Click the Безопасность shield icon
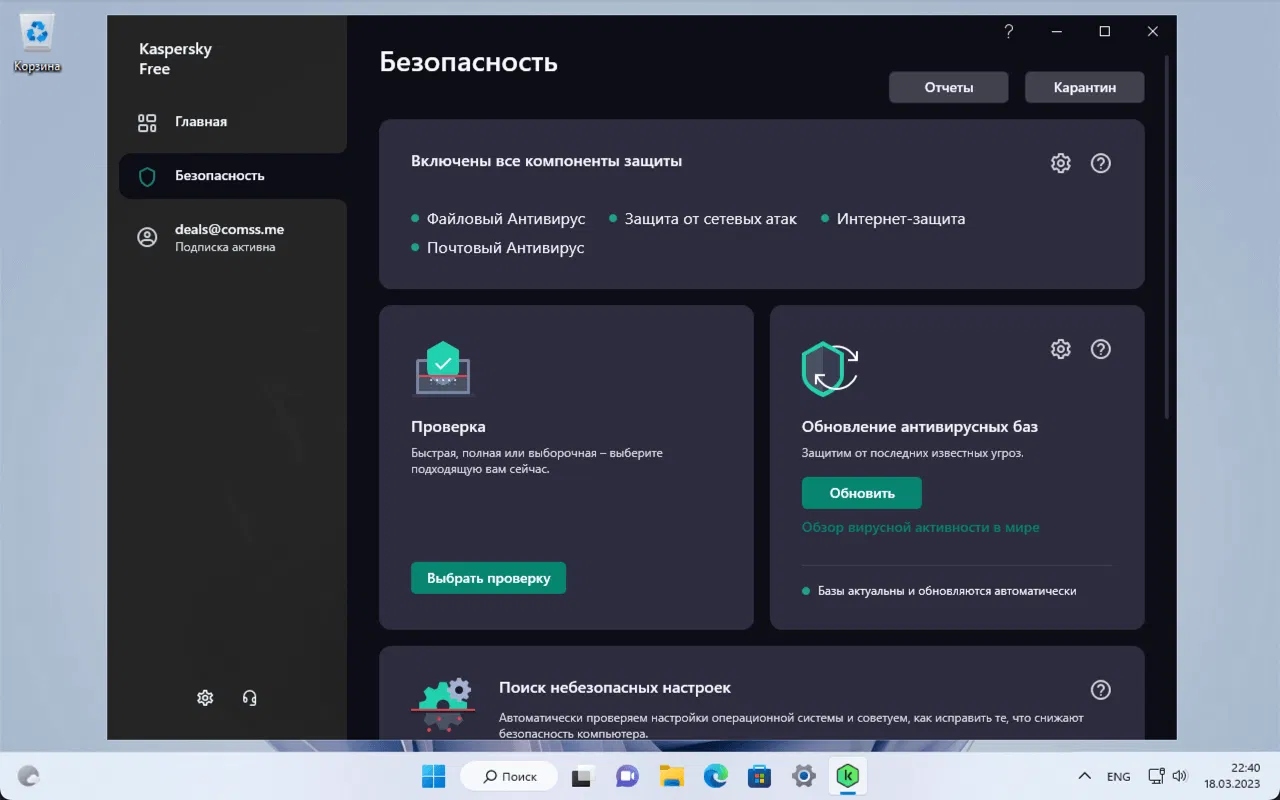 147,177
